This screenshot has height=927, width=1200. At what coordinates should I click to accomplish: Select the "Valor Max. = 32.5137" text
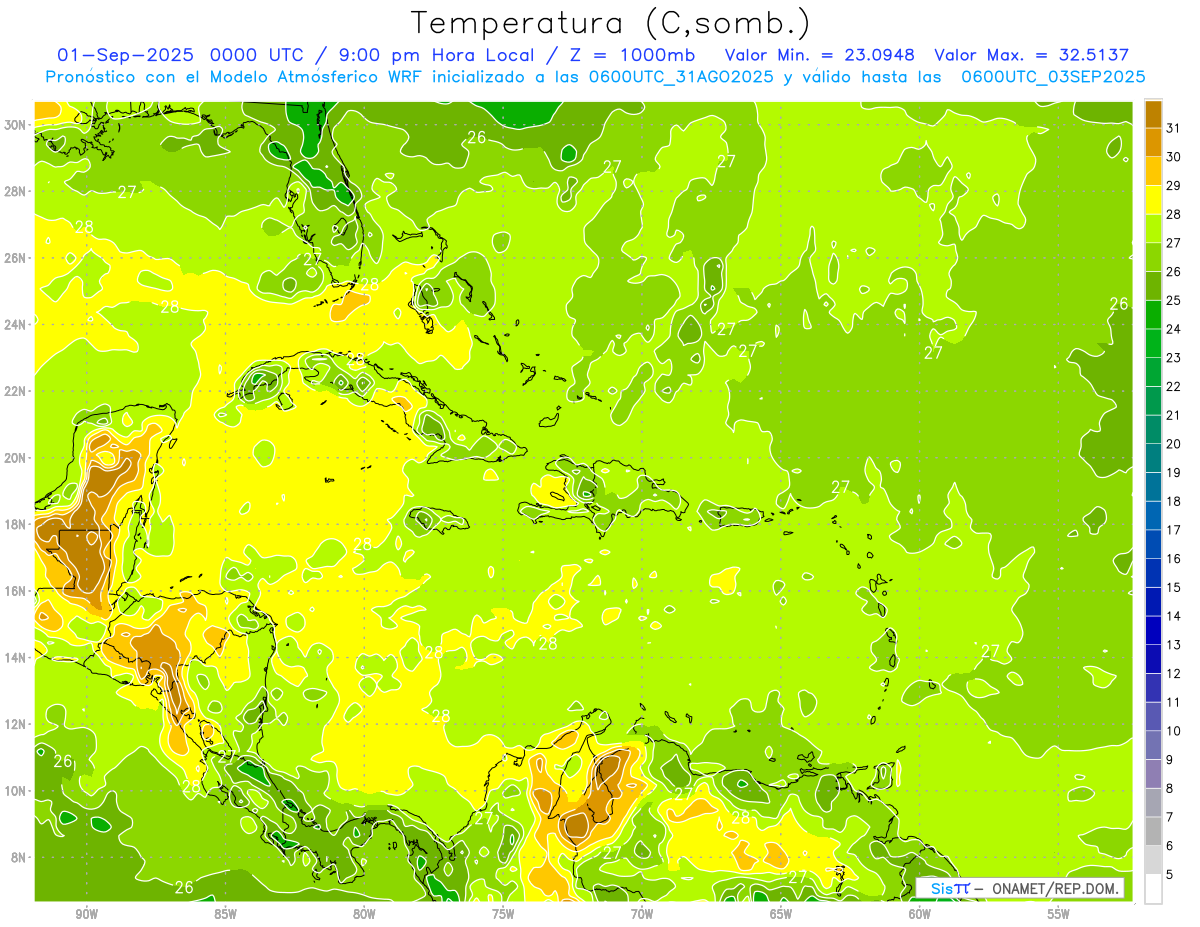[1031, 55]
